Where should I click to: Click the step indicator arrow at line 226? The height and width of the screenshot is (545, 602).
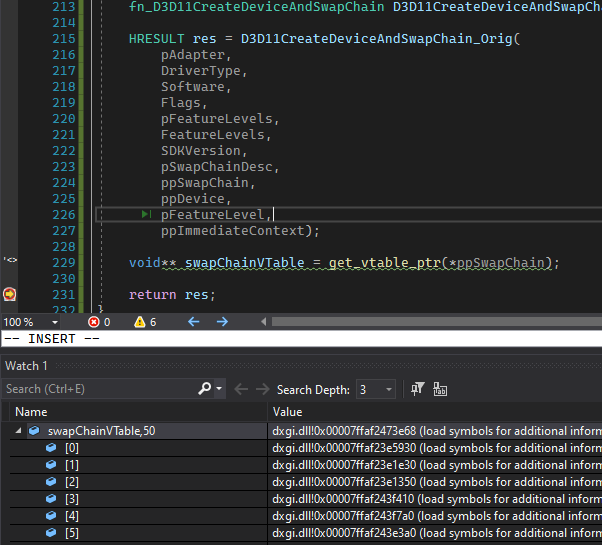147,215
